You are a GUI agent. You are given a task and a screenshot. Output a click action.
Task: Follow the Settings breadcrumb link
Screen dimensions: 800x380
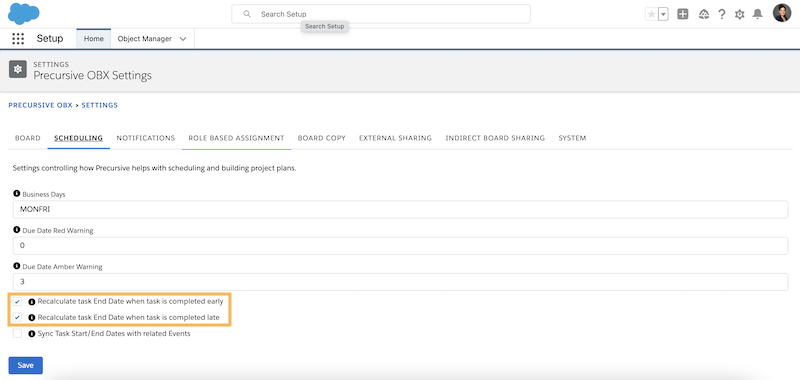click(99, 105)
